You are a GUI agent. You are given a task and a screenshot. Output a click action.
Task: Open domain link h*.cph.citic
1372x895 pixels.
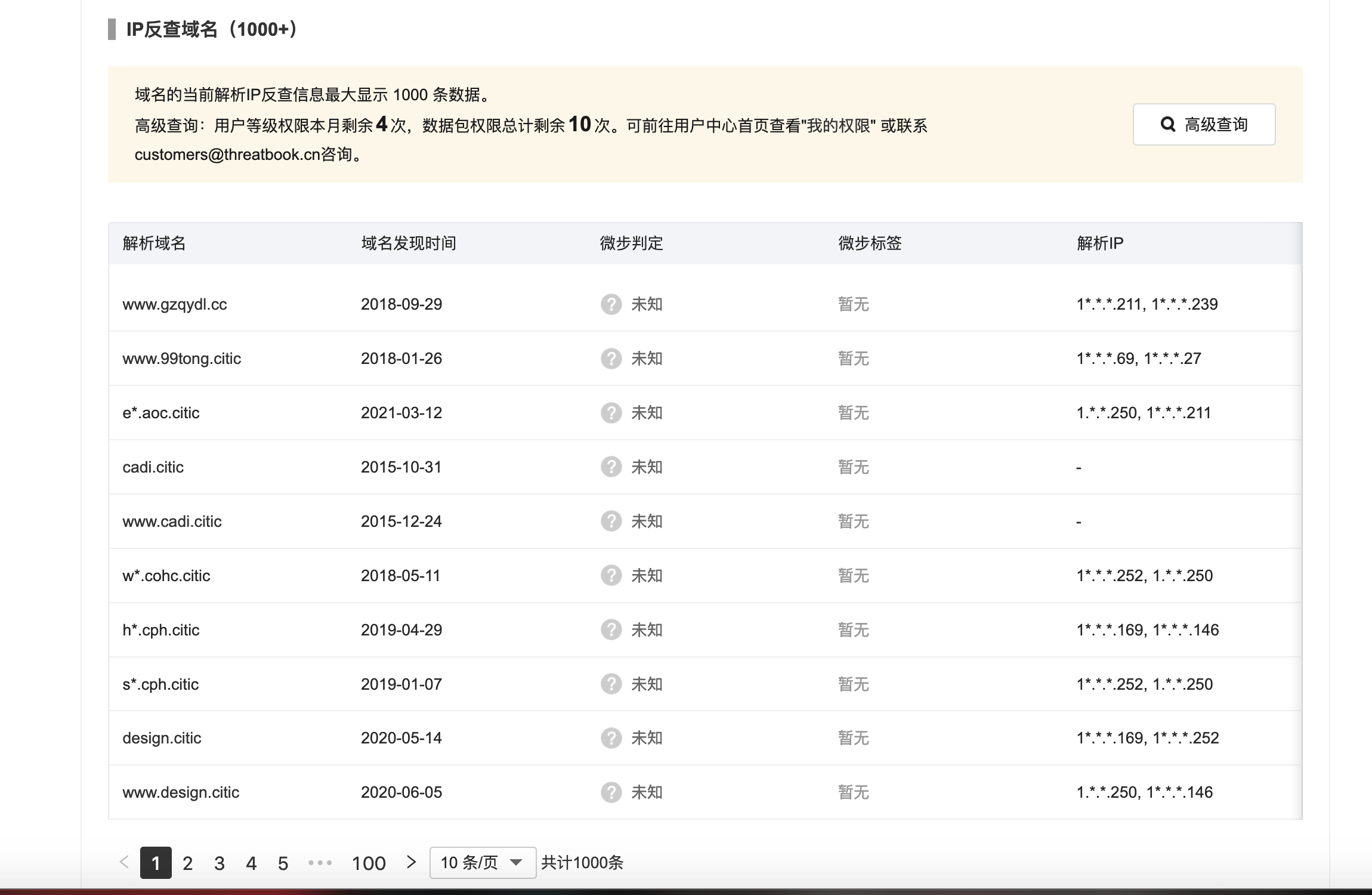(160, 630)
